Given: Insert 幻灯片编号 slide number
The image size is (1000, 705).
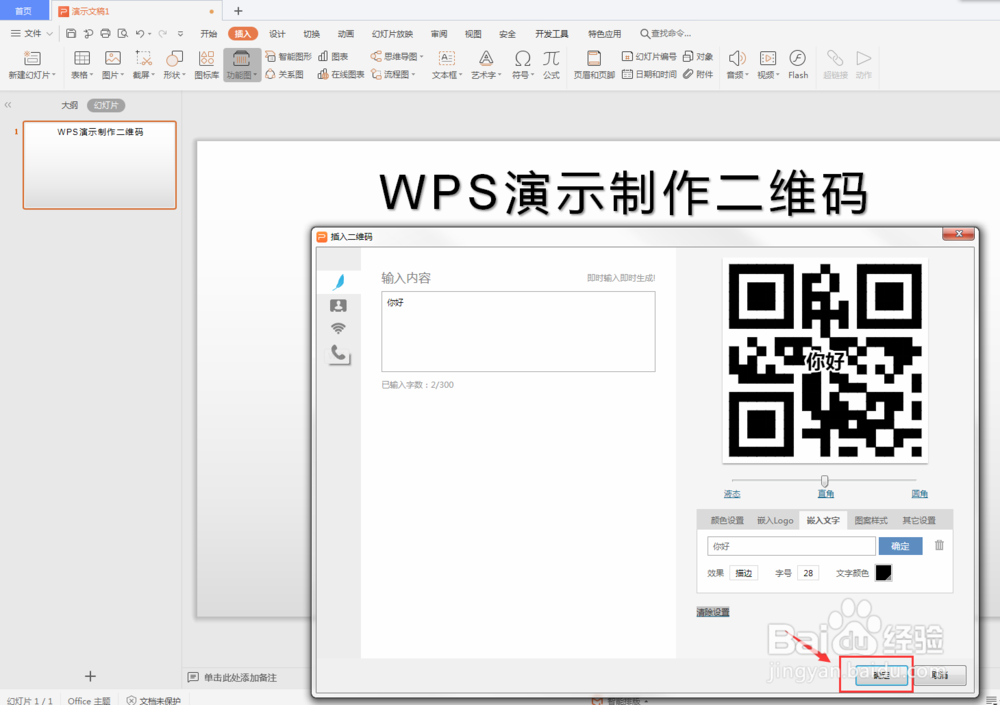Looking at the screenshot, I should 652,57.
